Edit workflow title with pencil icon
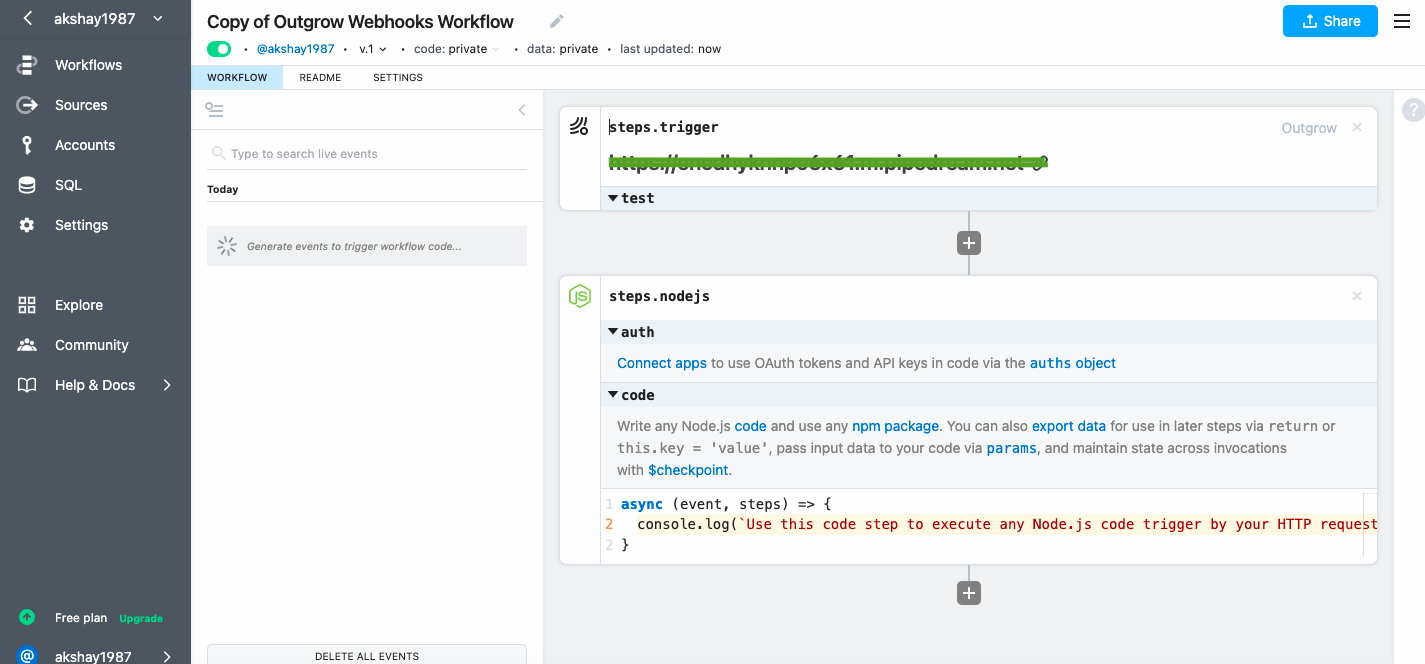 point(557,21)
